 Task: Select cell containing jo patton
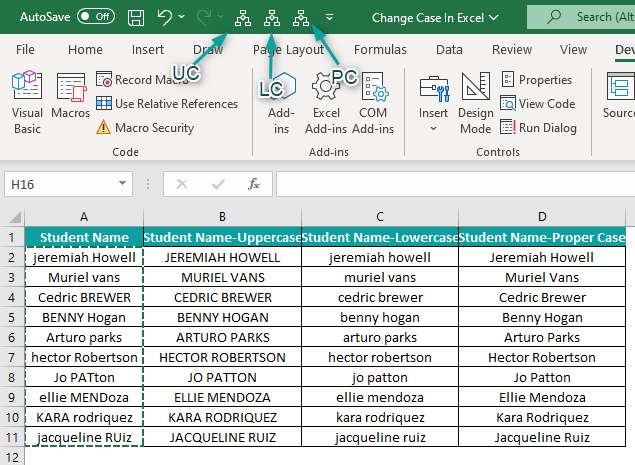click(x=380, y=377)
